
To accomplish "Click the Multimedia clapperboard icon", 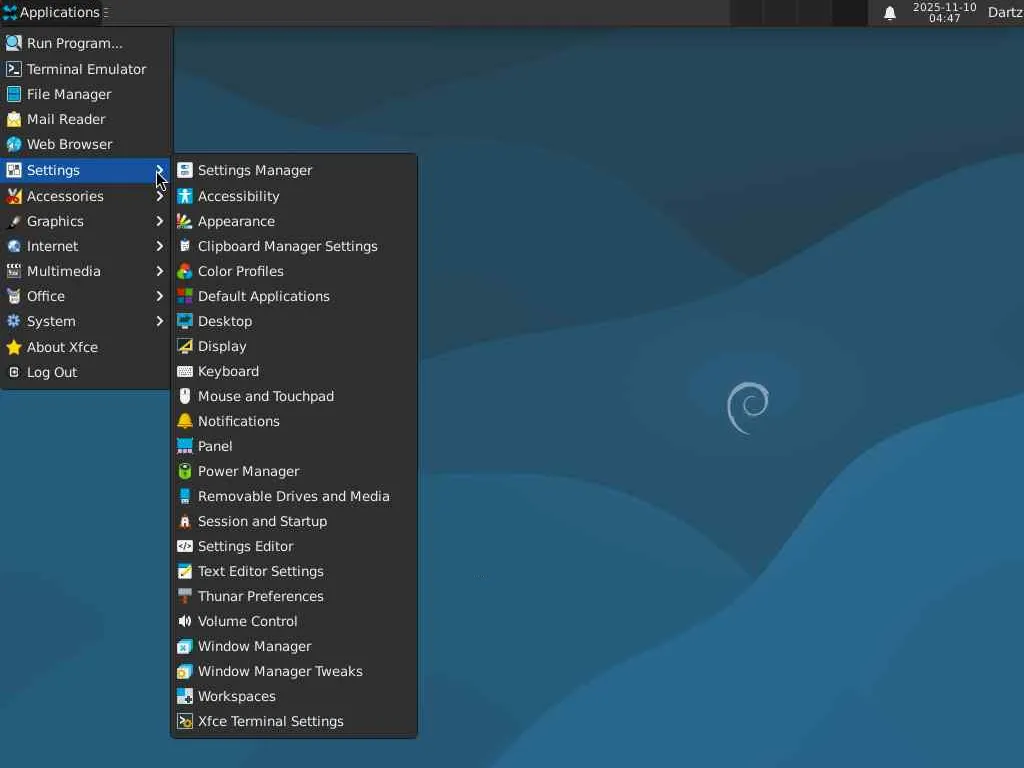I will tap(14, 271).
